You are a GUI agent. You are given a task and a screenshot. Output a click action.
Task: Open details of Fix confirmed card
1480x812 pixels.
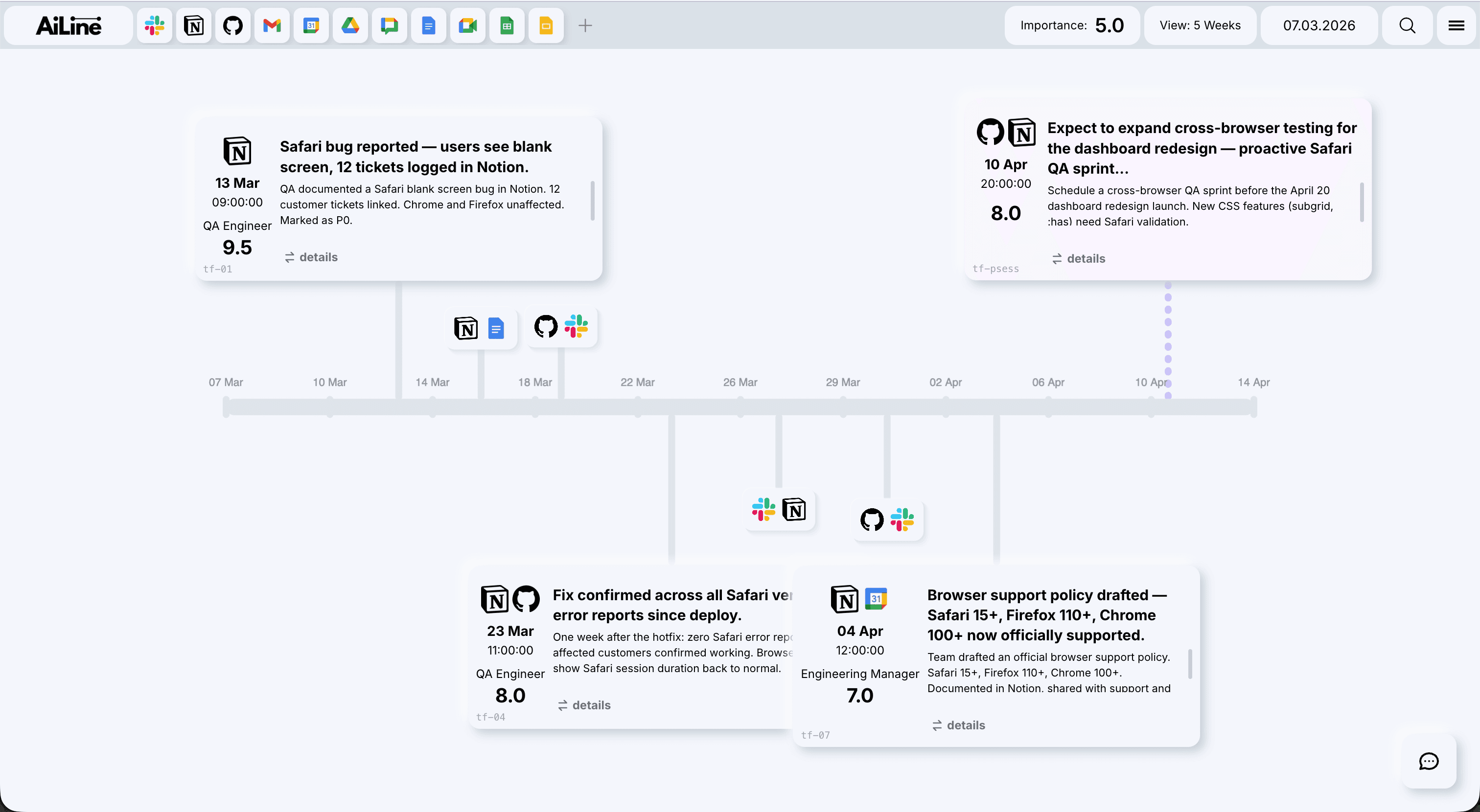pos(584,705)
